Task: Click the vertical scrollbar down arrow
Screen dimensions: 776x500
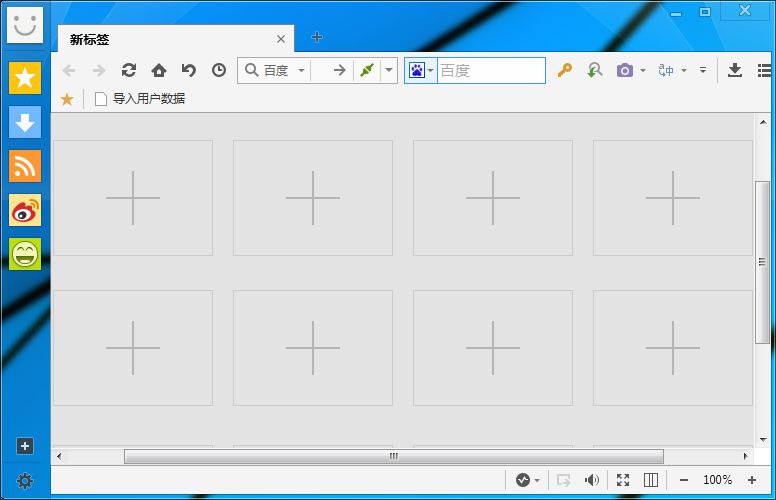Action: click(763, 439)
